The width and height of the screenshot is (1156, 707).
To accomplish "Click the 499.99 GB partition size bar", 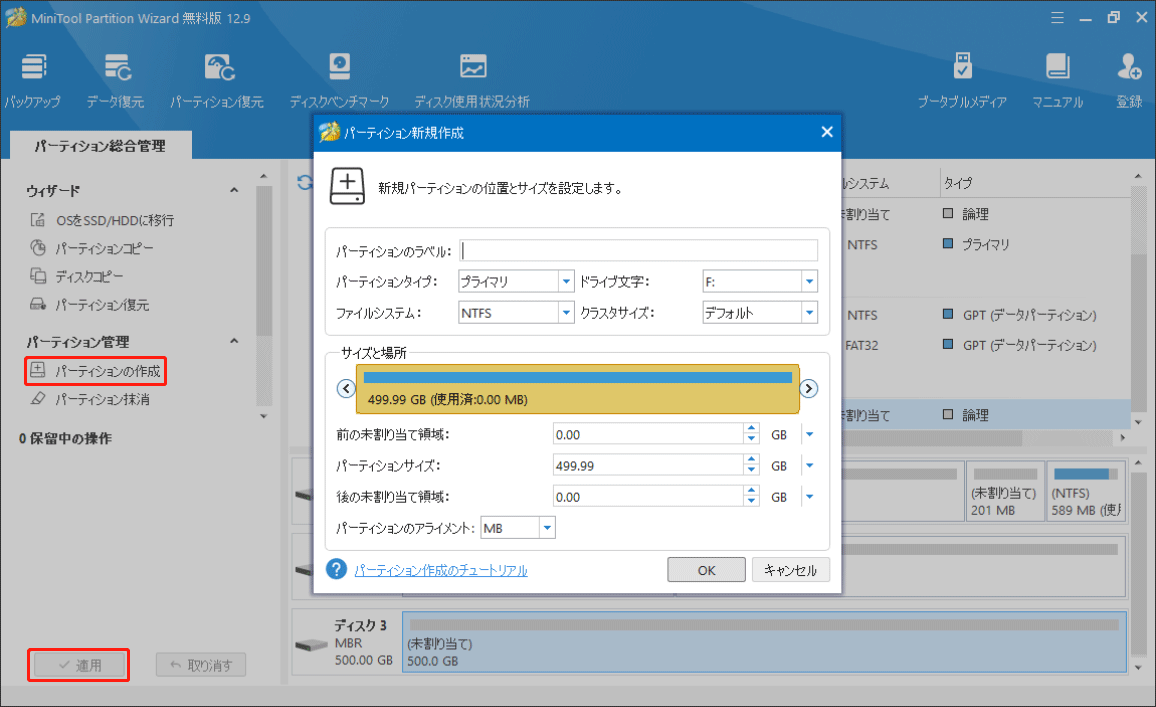I will [577, 389].
